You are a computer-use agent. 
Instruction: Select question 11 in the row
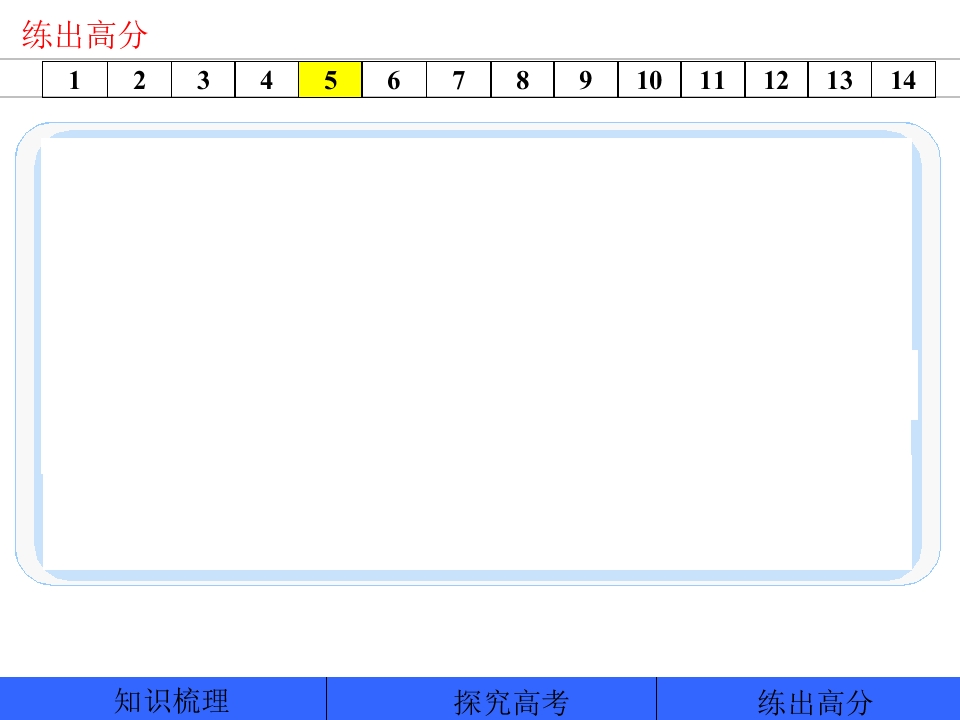pyautogui.click(x=713, y=80)
